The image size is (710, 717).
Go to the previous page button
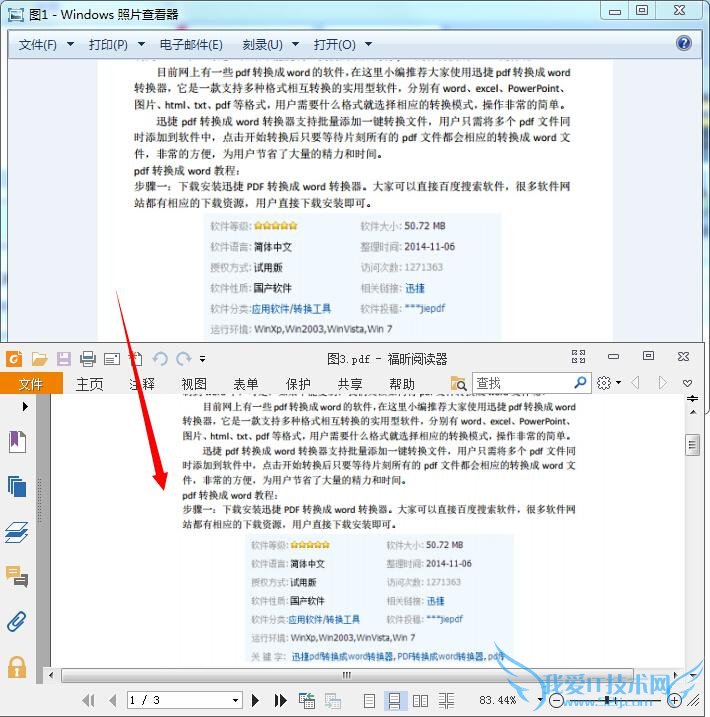point(112,700)
